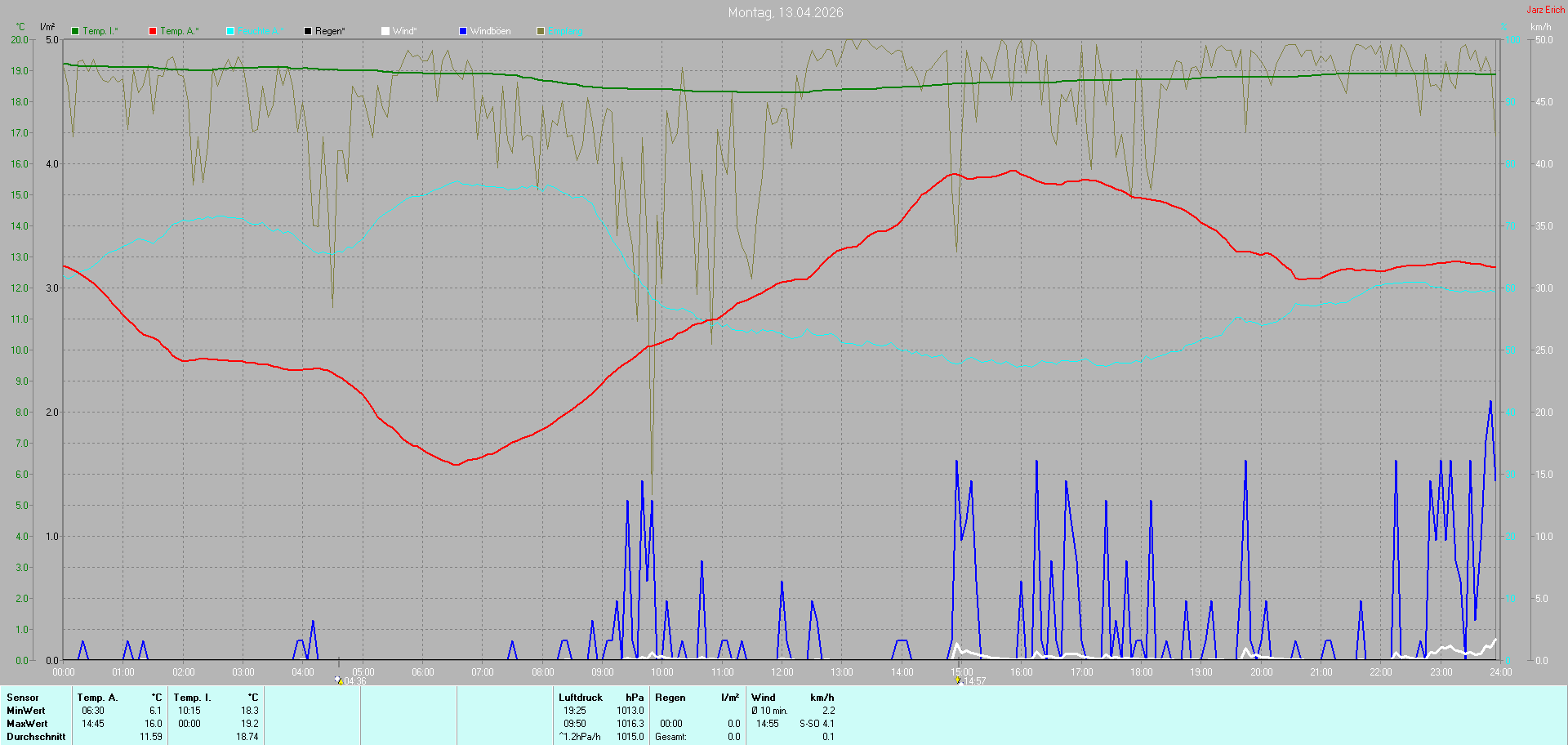Click the white Wind legend swatch

click(385, 31)
